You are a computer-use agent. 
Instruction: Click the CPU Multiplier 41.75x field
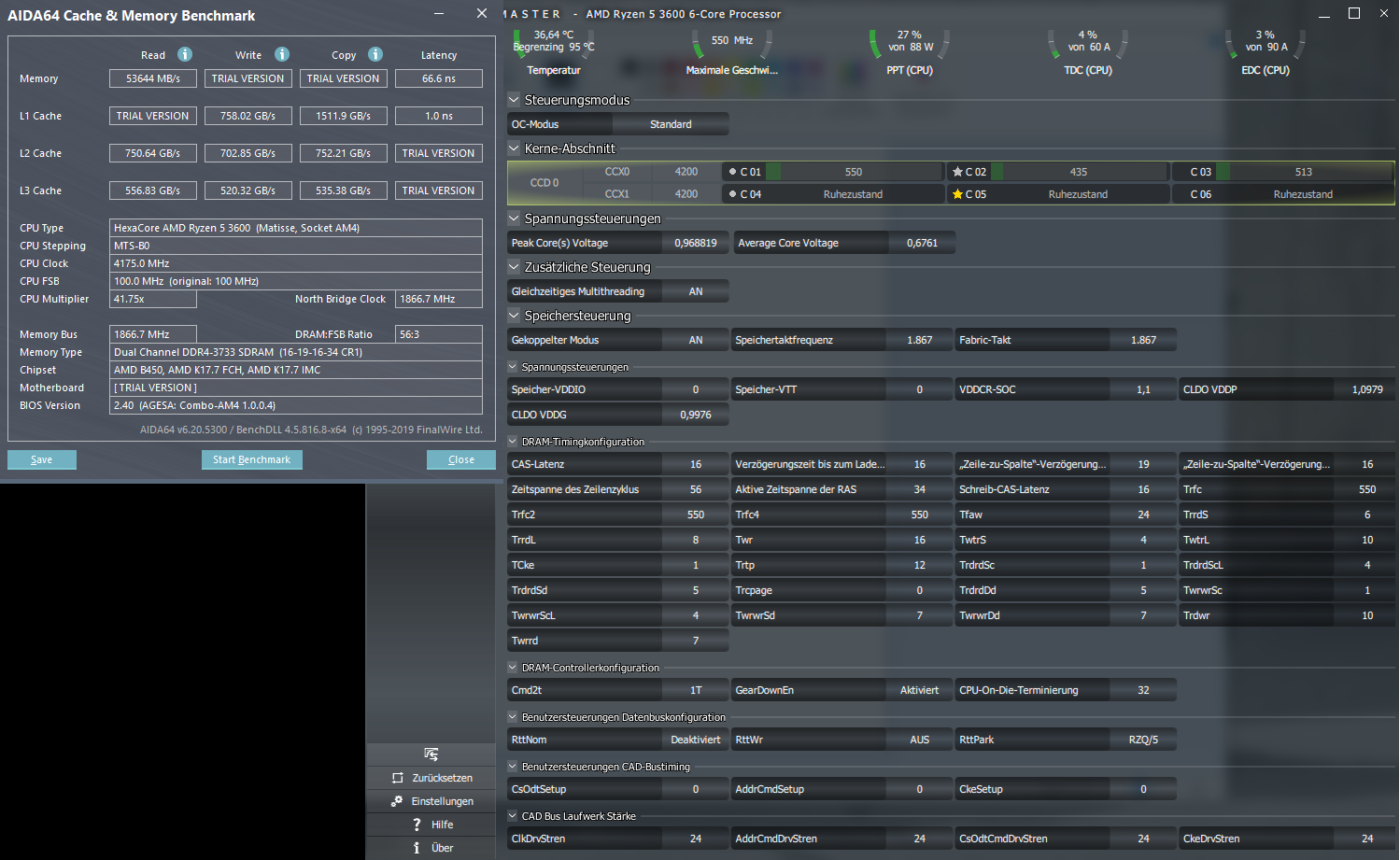(x=153, y=299)
